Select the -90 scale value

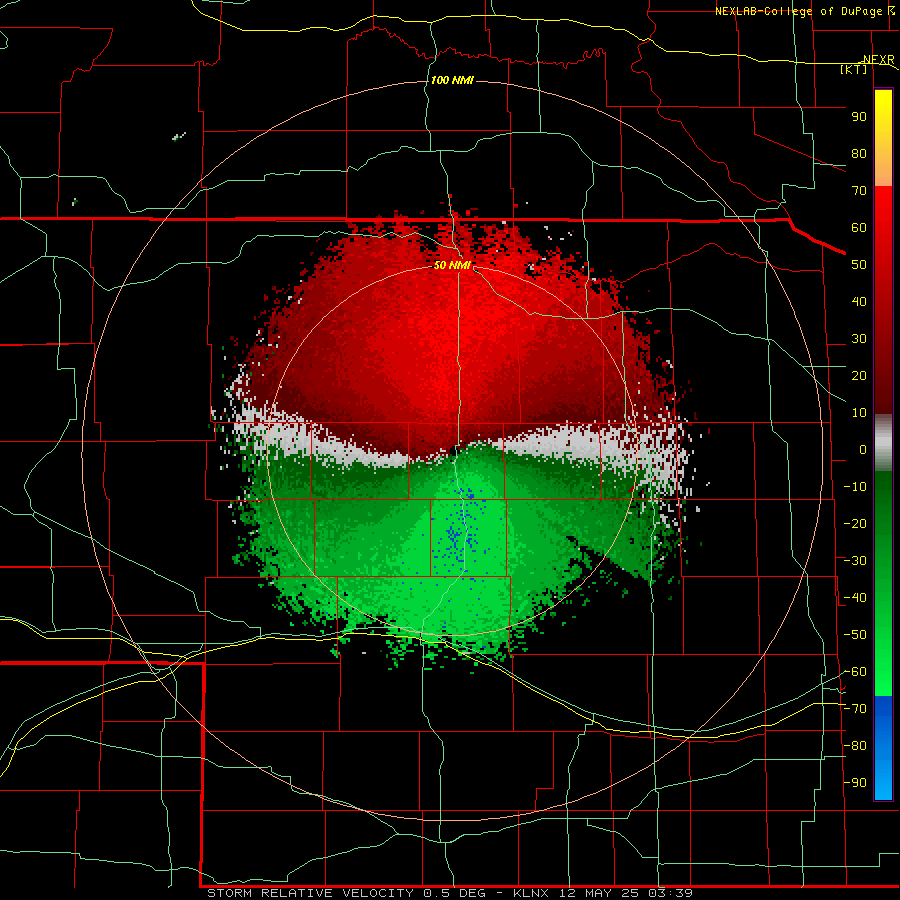click(855, 783)
